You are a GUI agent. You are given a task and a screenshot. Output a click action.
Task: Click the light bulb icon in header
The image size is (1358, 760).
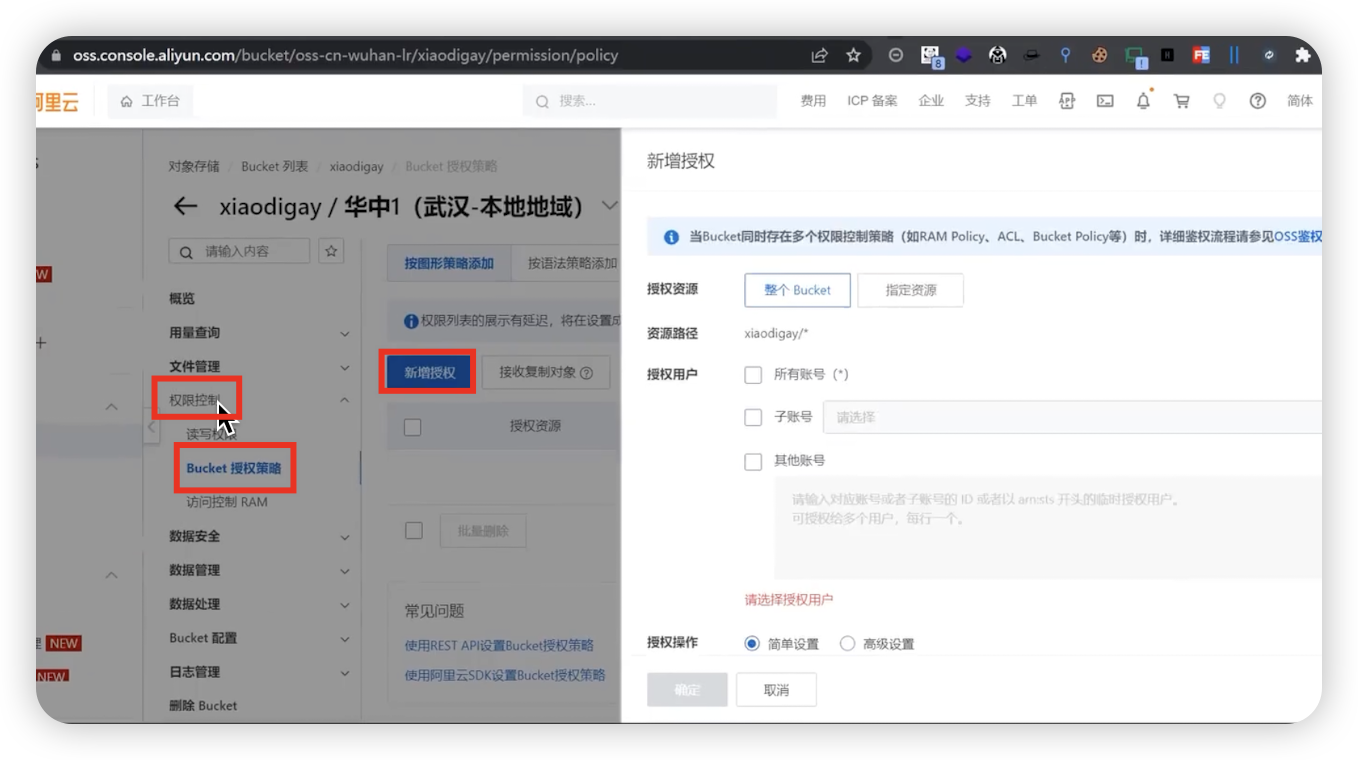[x=1219, y=101]
